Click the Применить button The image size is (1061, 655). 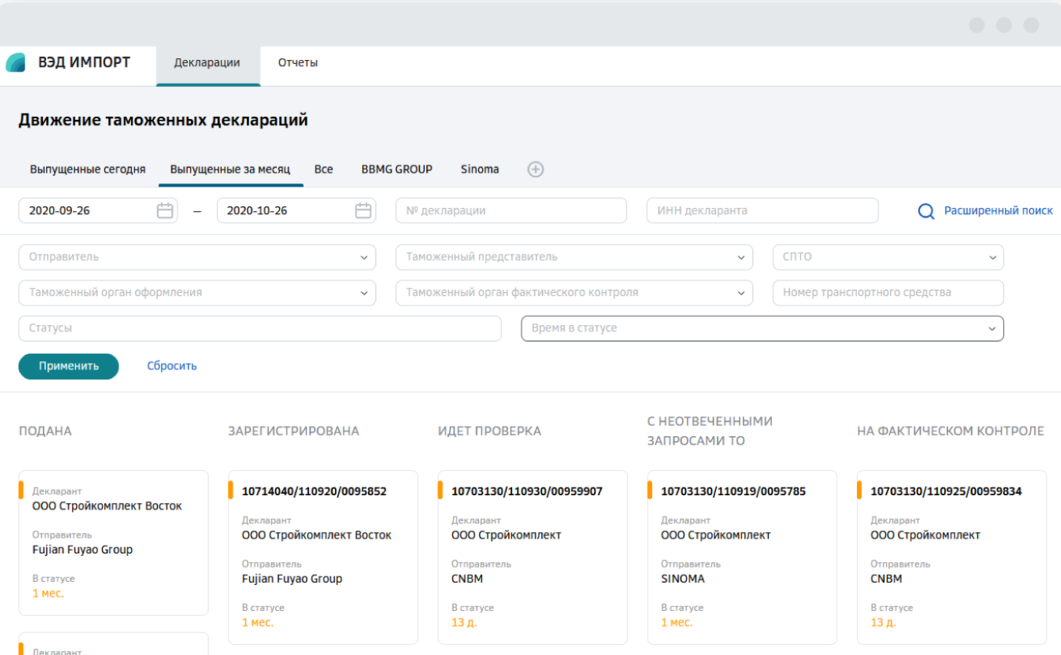68,366
